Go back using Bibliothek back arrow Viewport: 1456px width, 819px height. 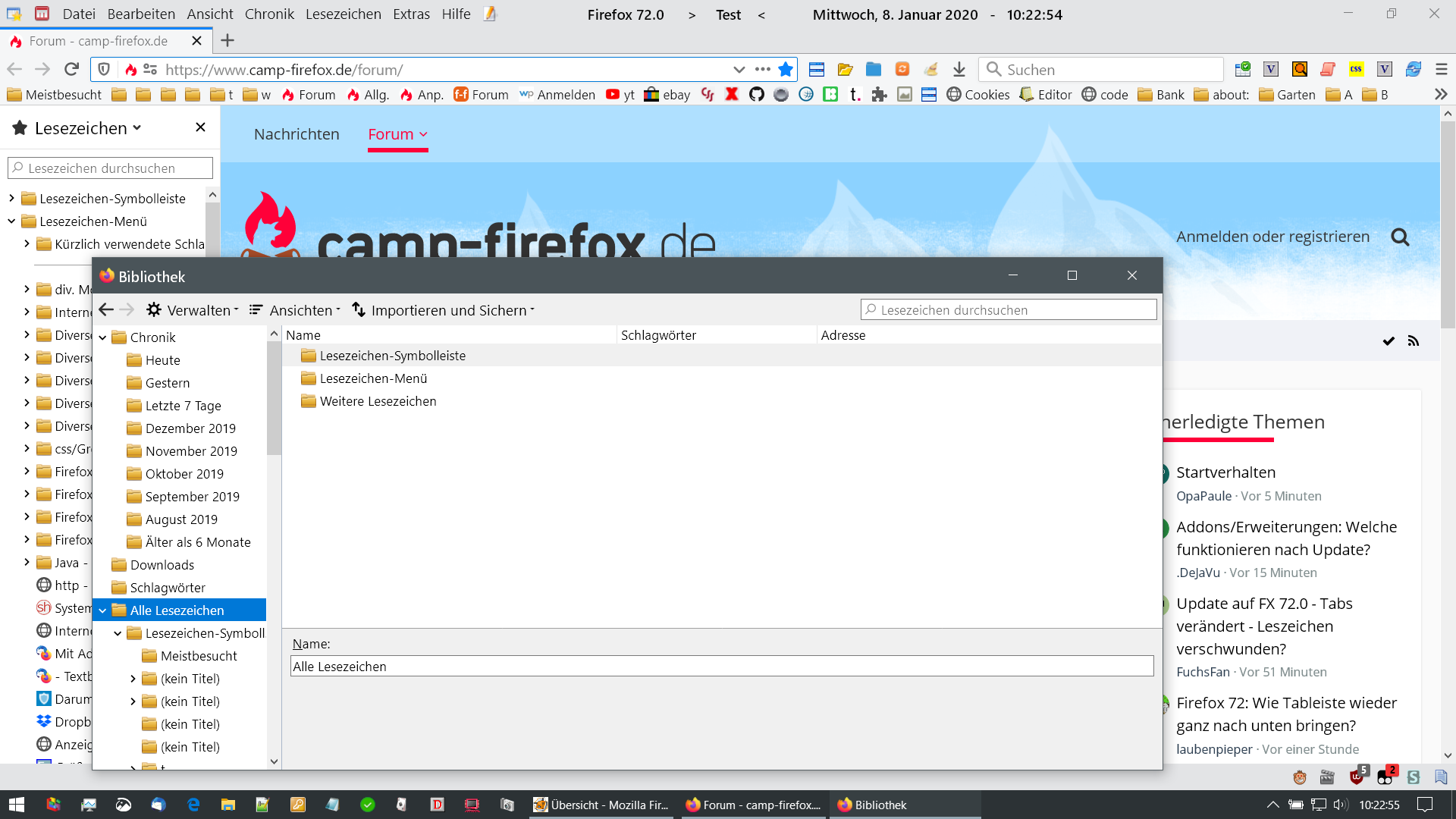106,310
